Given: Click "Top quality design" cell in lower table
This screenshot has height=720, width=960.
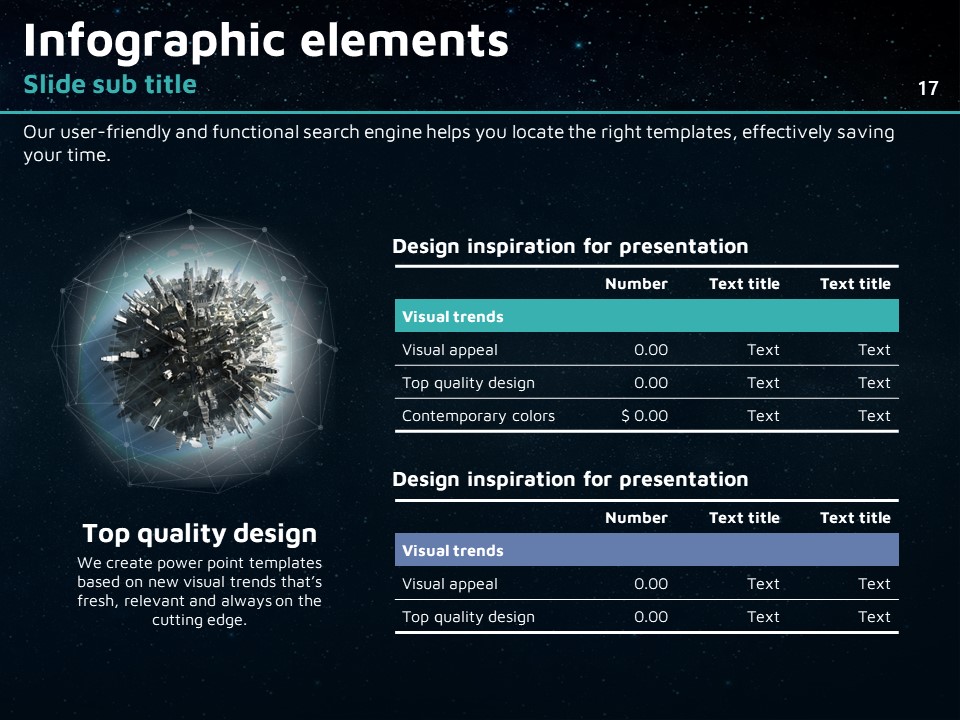Looking at the screenshot, I should click(x=468, y=617).
